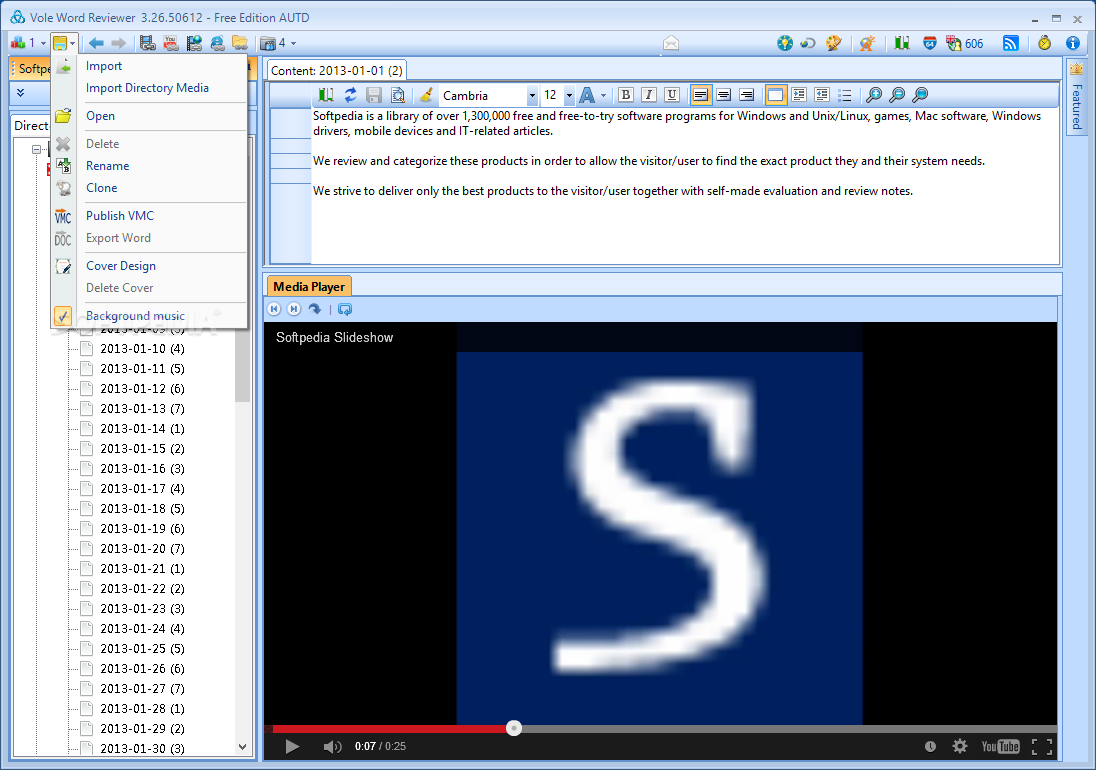Mute the video volume speaker
1096x770 pixels.
pyautogui.click(x=332, y=746)
